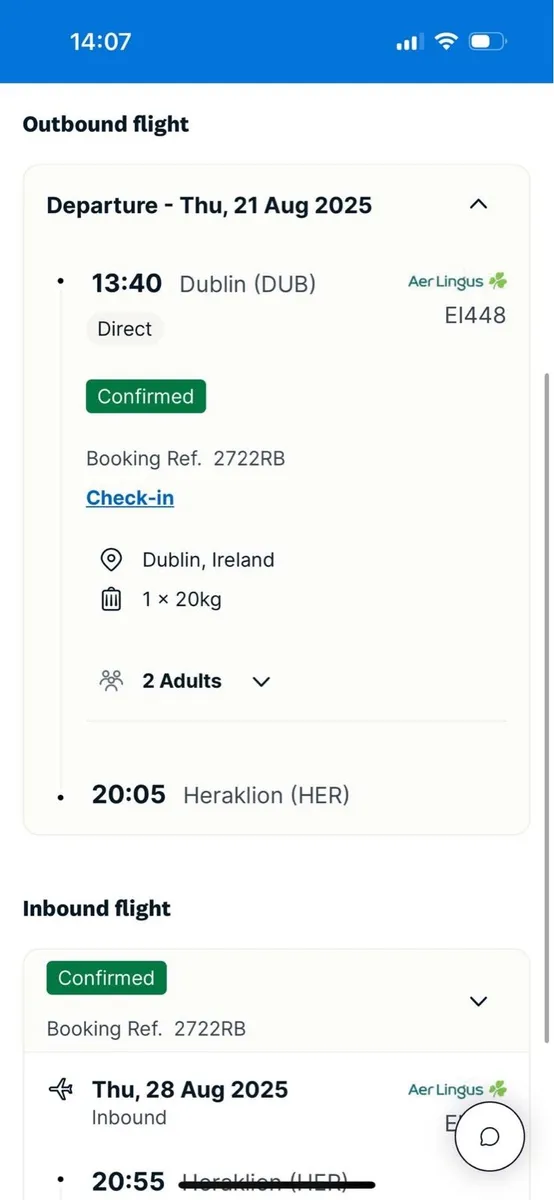This screenshot has width=554, height=1200.
Task: Tap the Direct flight label
Action: point(125,329)
